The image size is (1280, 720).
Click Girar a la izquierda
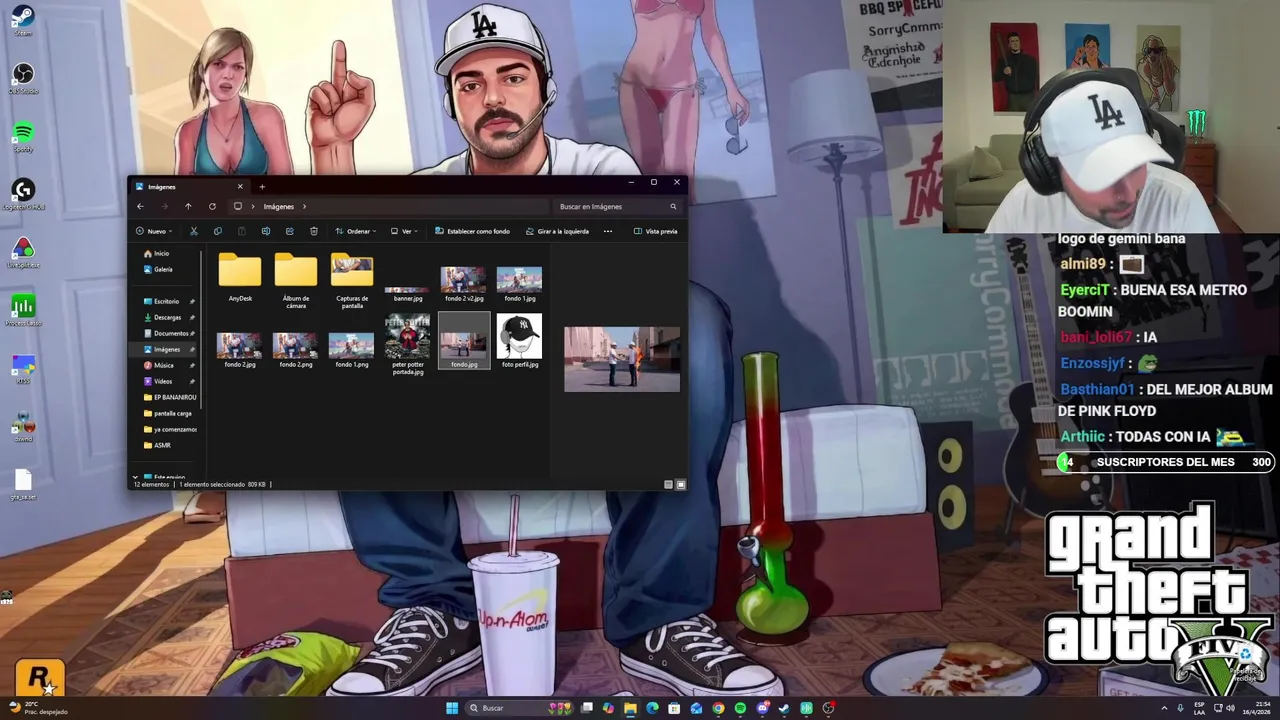557,231
